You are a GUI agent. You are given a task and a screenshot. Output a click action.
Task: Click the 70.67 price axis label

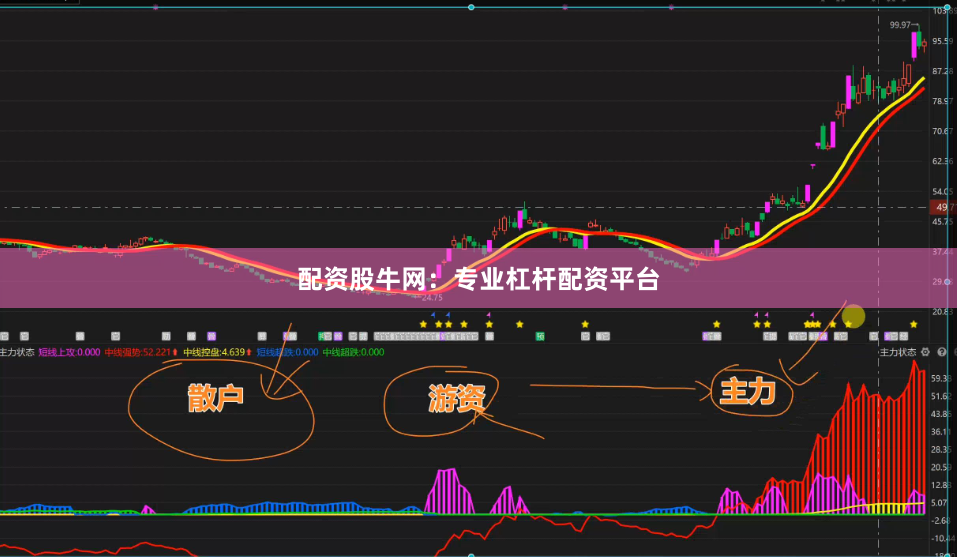tap(943, 131)
